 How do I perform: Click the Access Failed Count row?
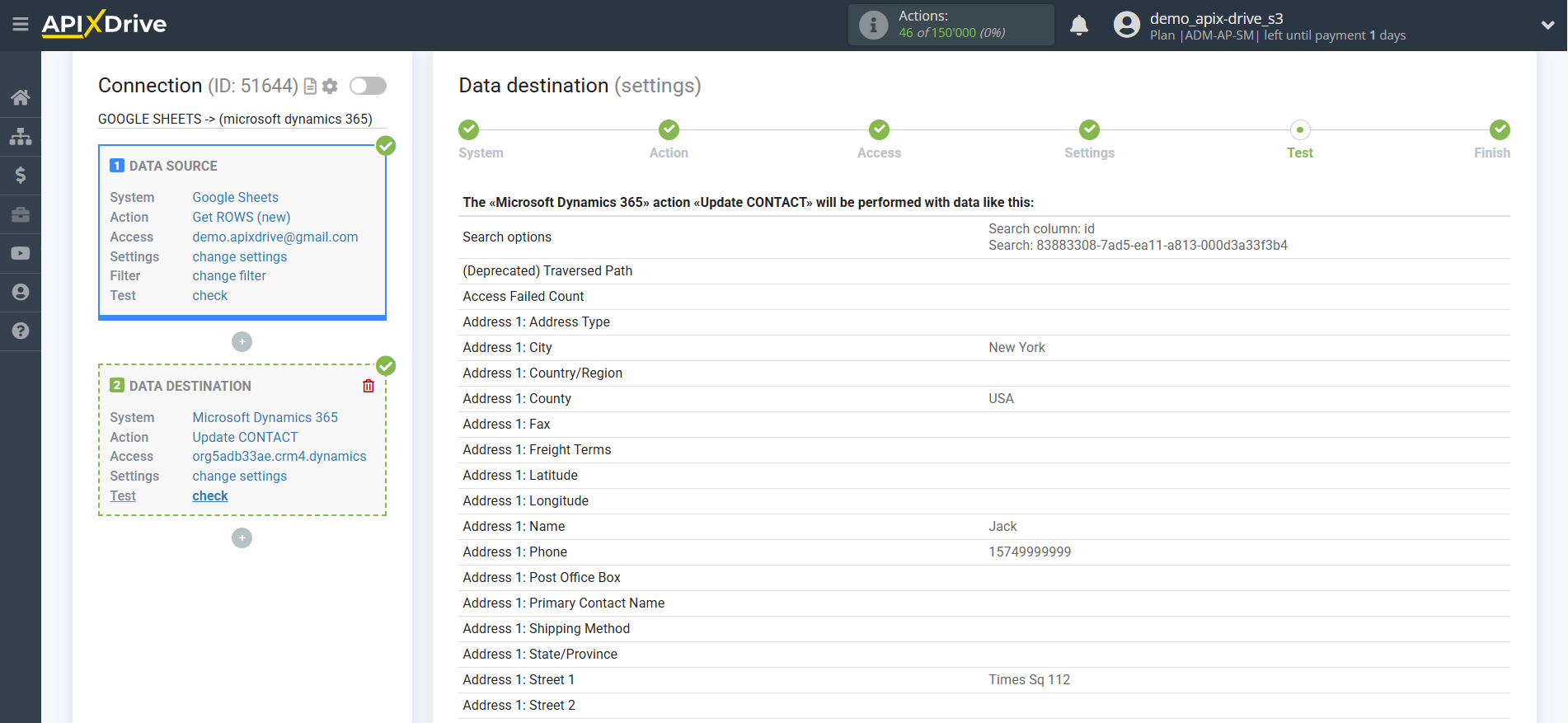[x=984, y=297]
